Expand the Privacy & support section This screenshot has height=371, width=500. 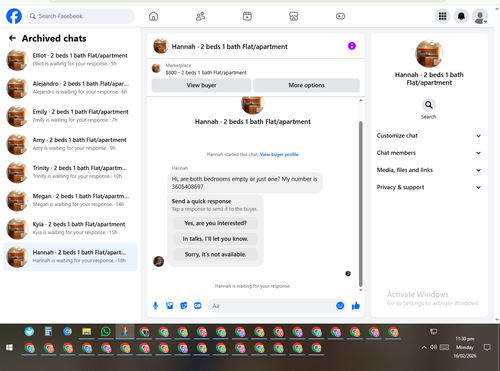(x=429, y=187)
